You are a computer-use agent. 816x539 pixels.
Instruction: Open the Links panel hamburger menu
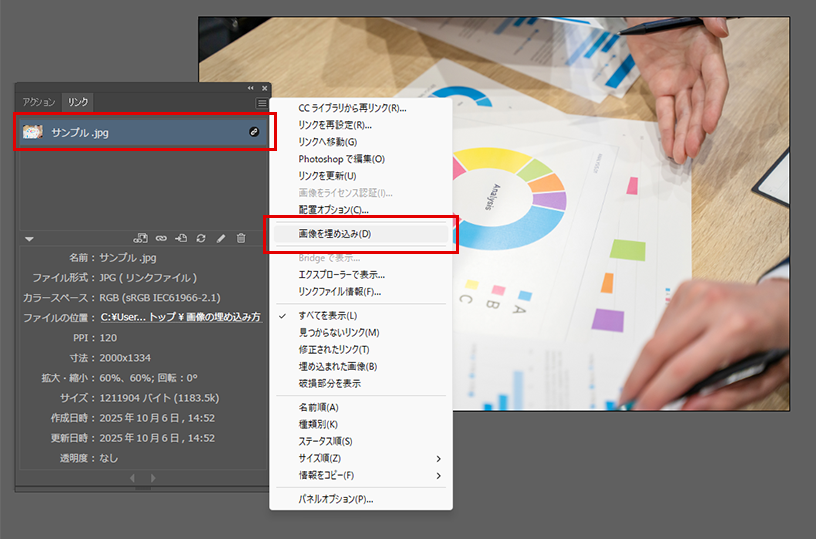coord(261,102)
